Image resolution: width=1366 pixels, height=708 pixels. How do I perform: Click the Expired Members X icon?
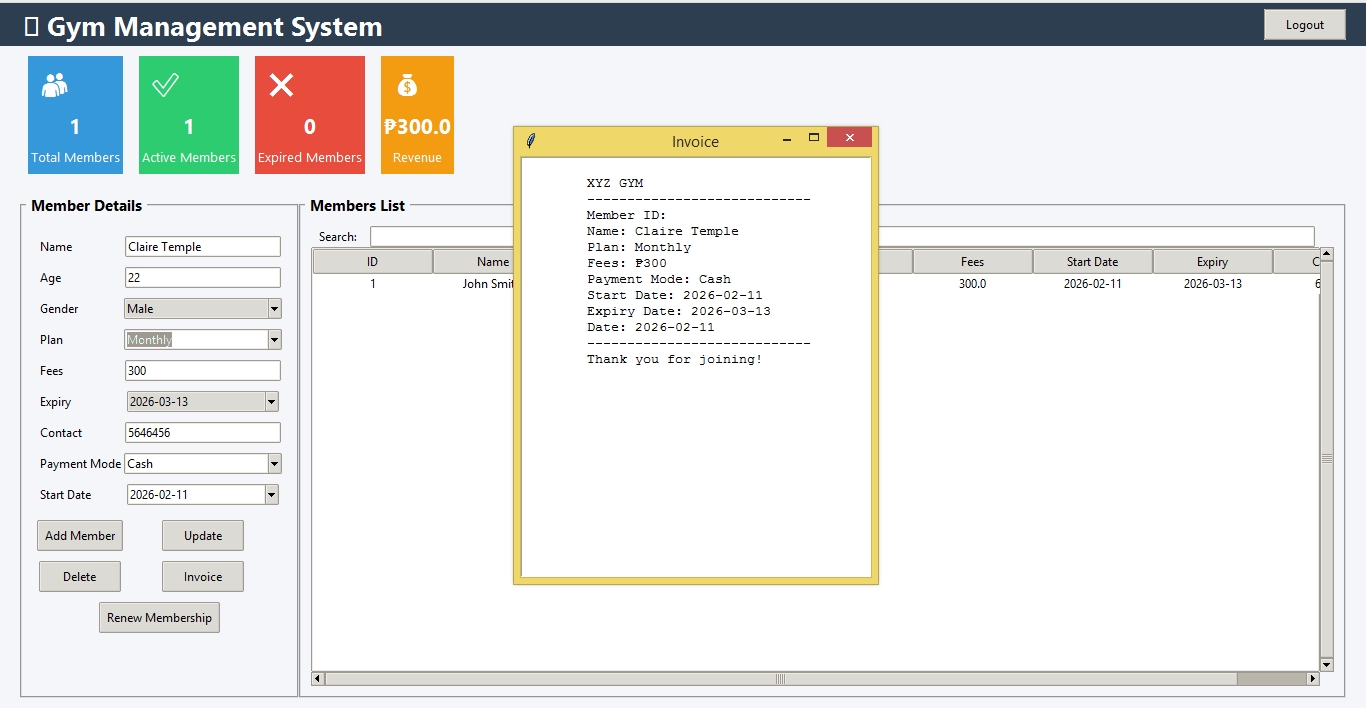282,86
